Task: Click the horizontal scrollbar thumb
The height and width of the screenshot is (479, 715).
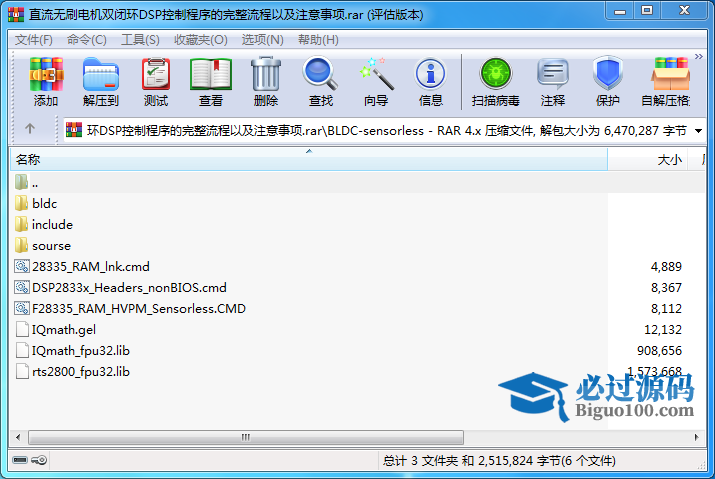Action: 246,437
